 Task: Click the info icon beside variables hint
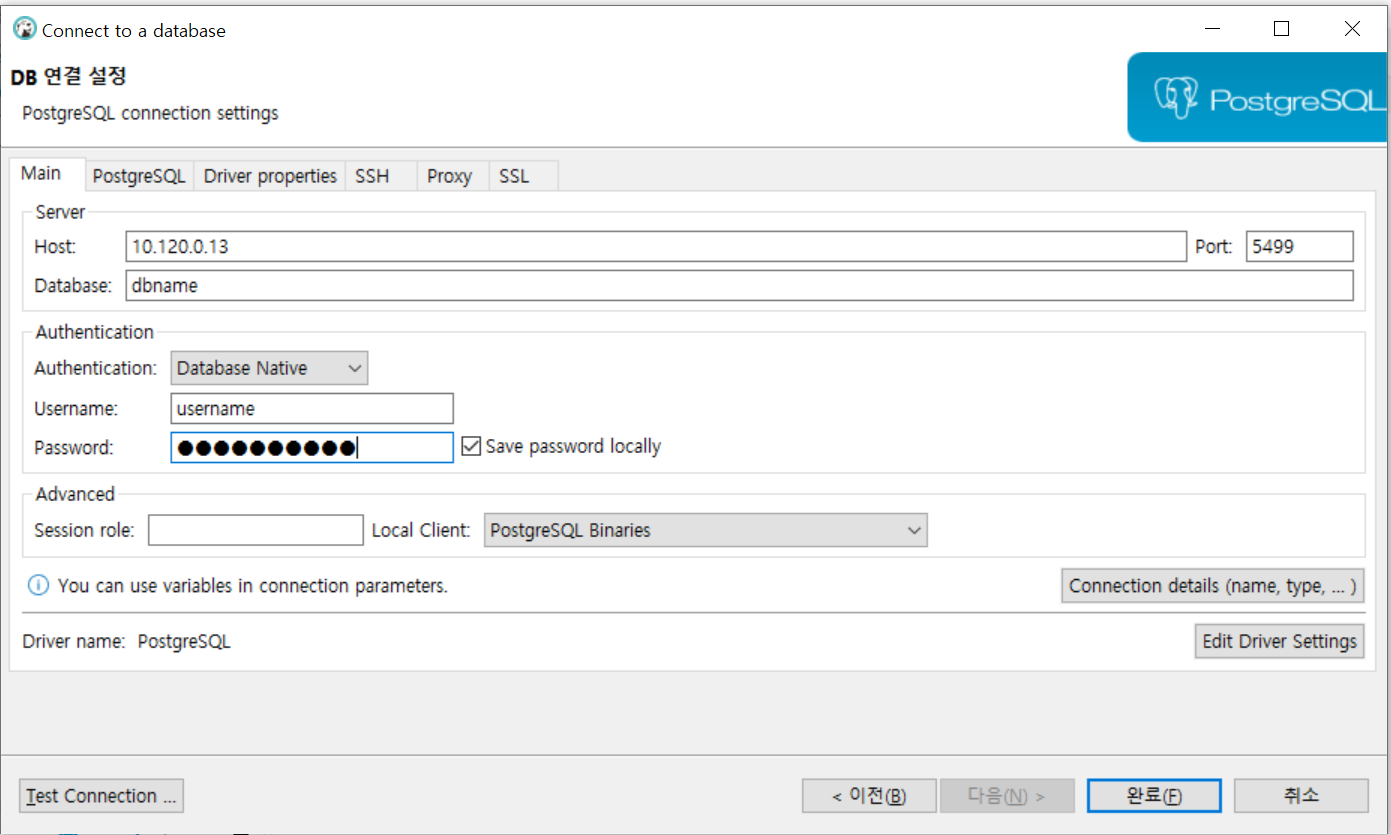38,586
